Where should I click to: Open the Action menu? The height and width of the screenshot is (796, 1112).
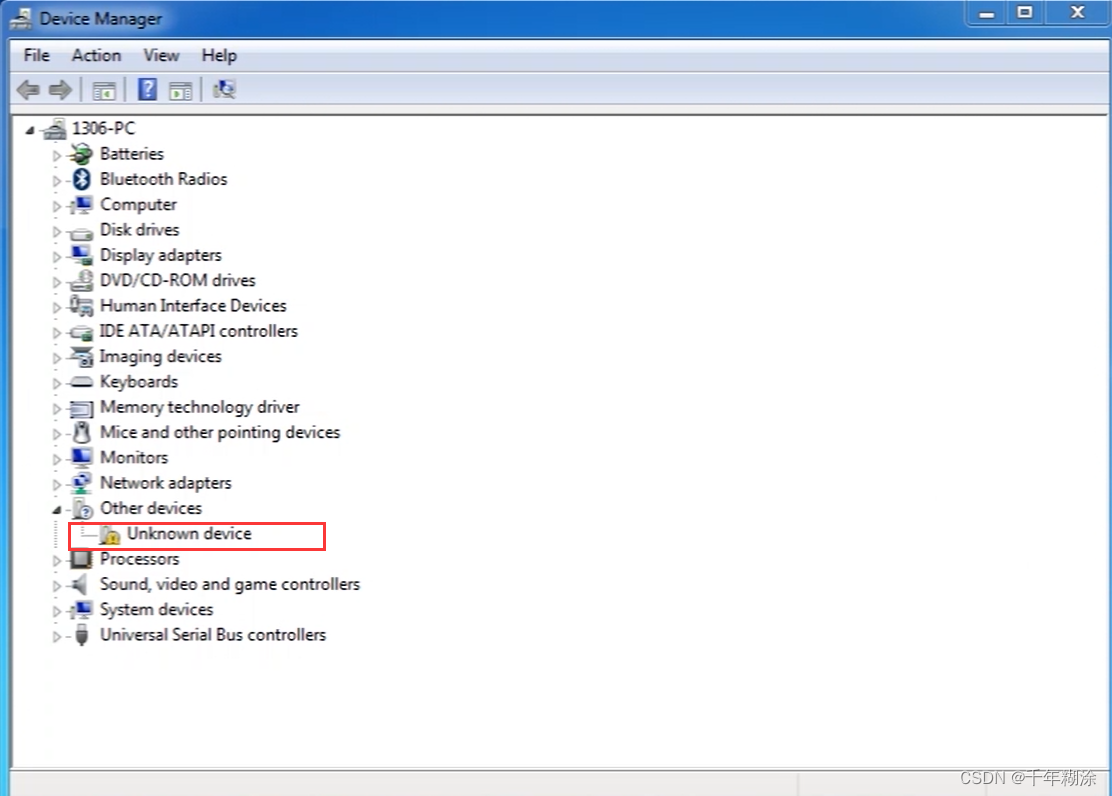[96, 55]
